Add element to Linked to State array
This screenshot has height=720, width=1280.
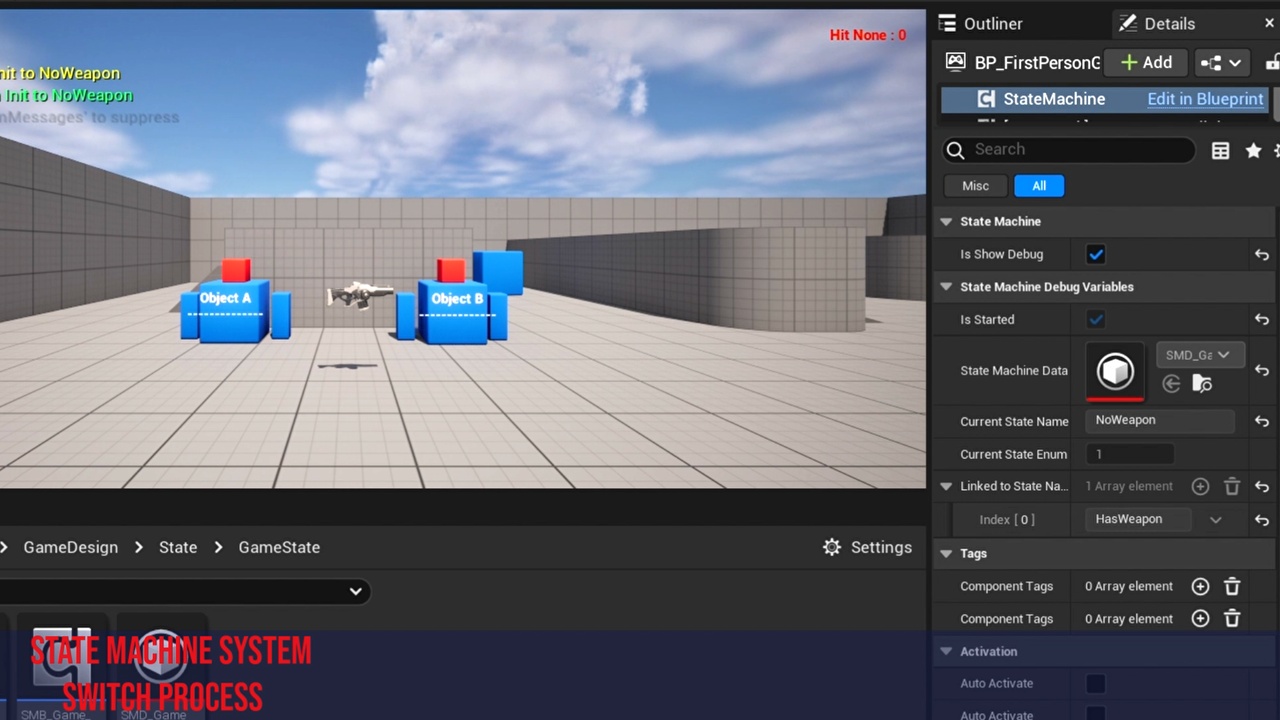coord(1200,487)
